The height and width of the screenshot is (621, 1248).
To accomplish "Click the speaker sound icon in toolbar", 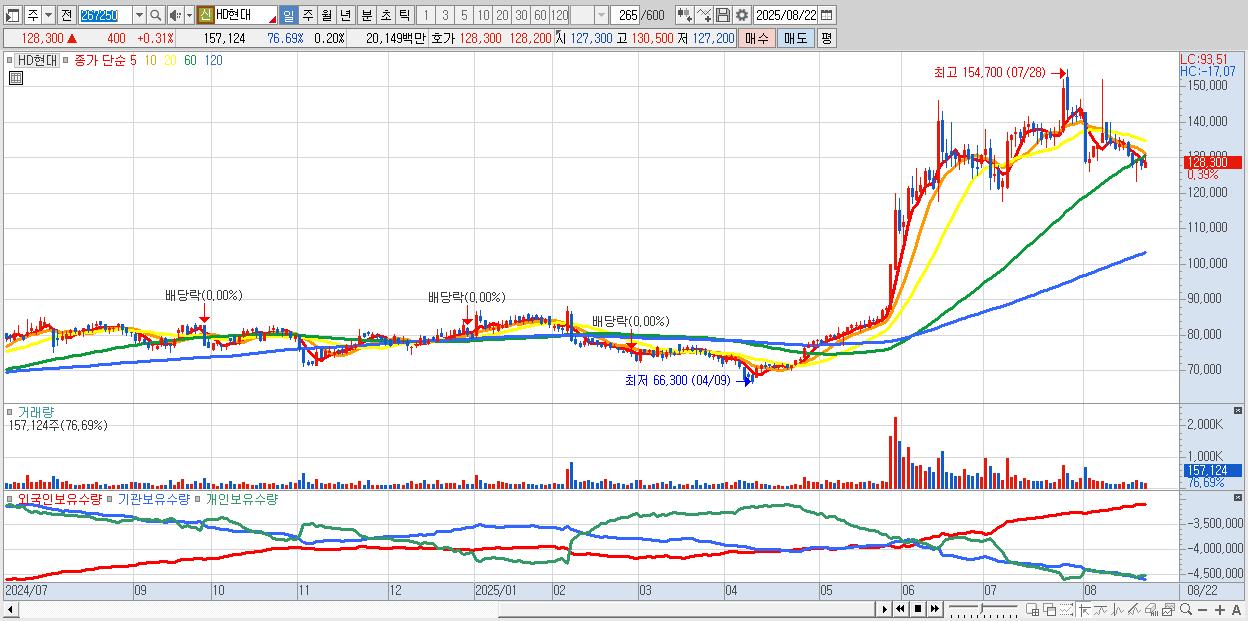I will tap(175, 15).
